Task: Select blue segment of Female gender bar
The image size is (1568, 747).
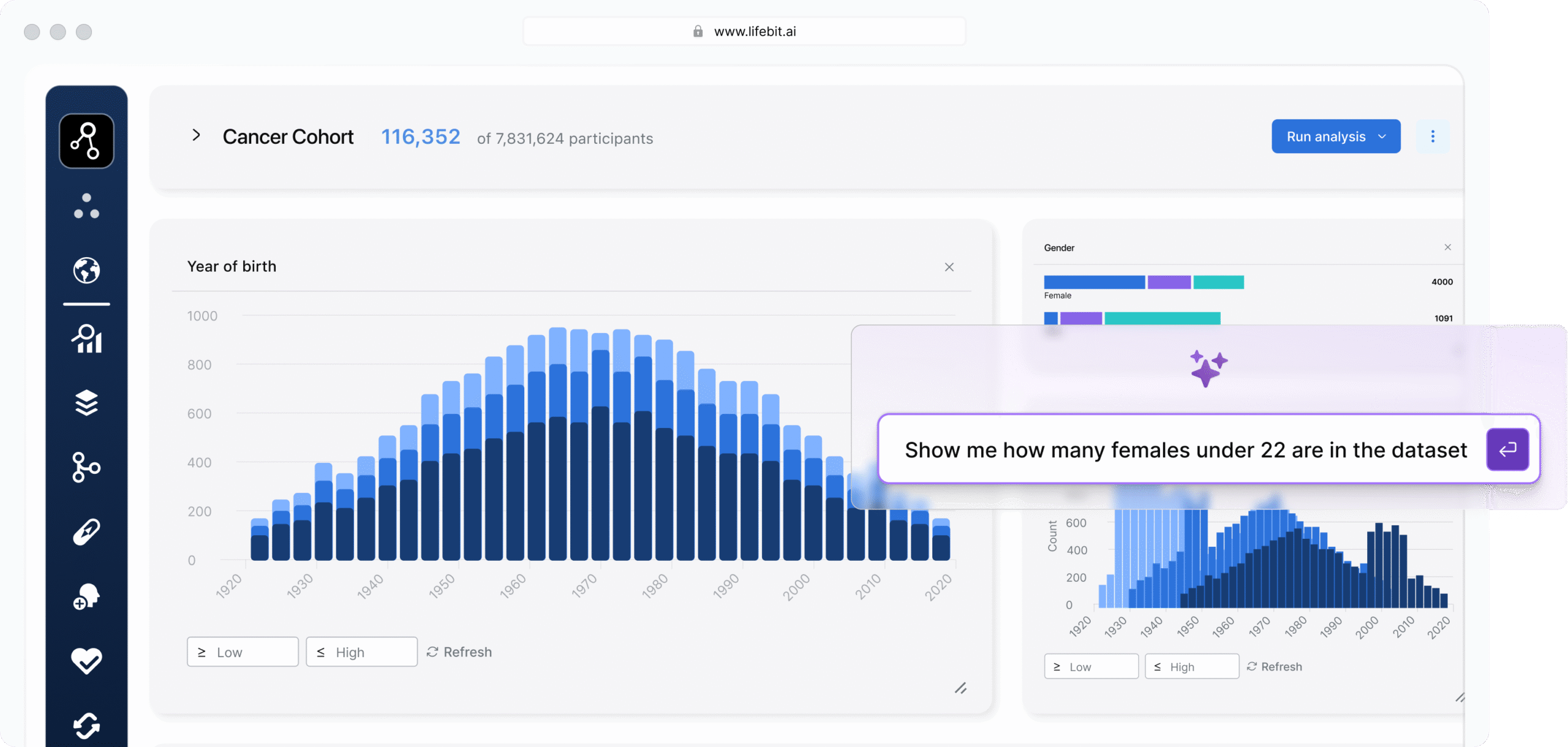Action: [1094, 282]
